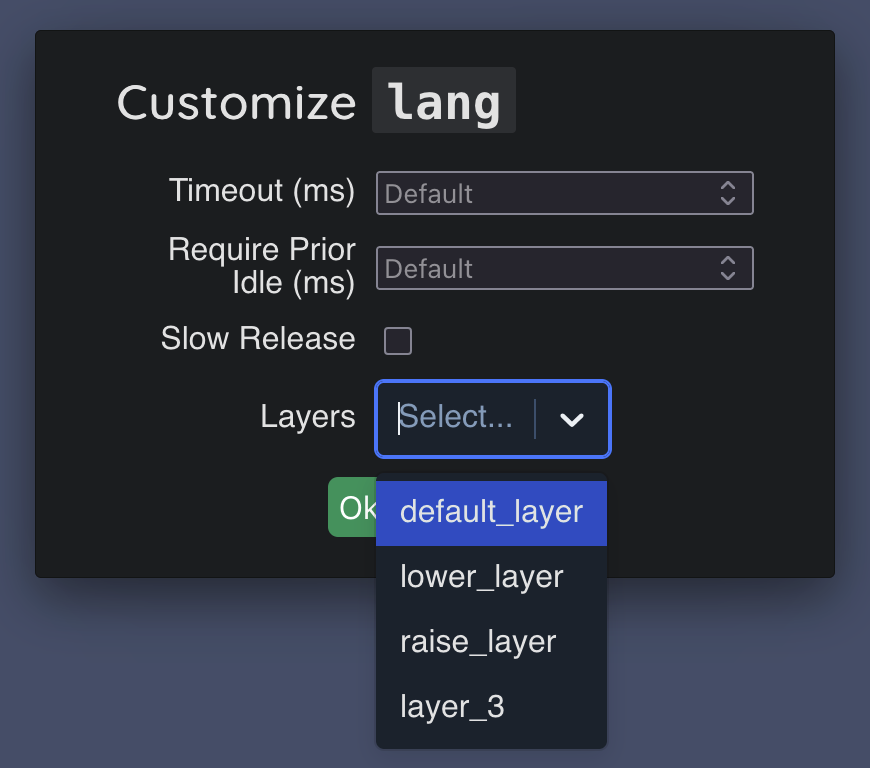The height and width of the screenshot is (768, 870).
Task: Decrement Require Prior Idle using down arrow
Action: point(728,276)
